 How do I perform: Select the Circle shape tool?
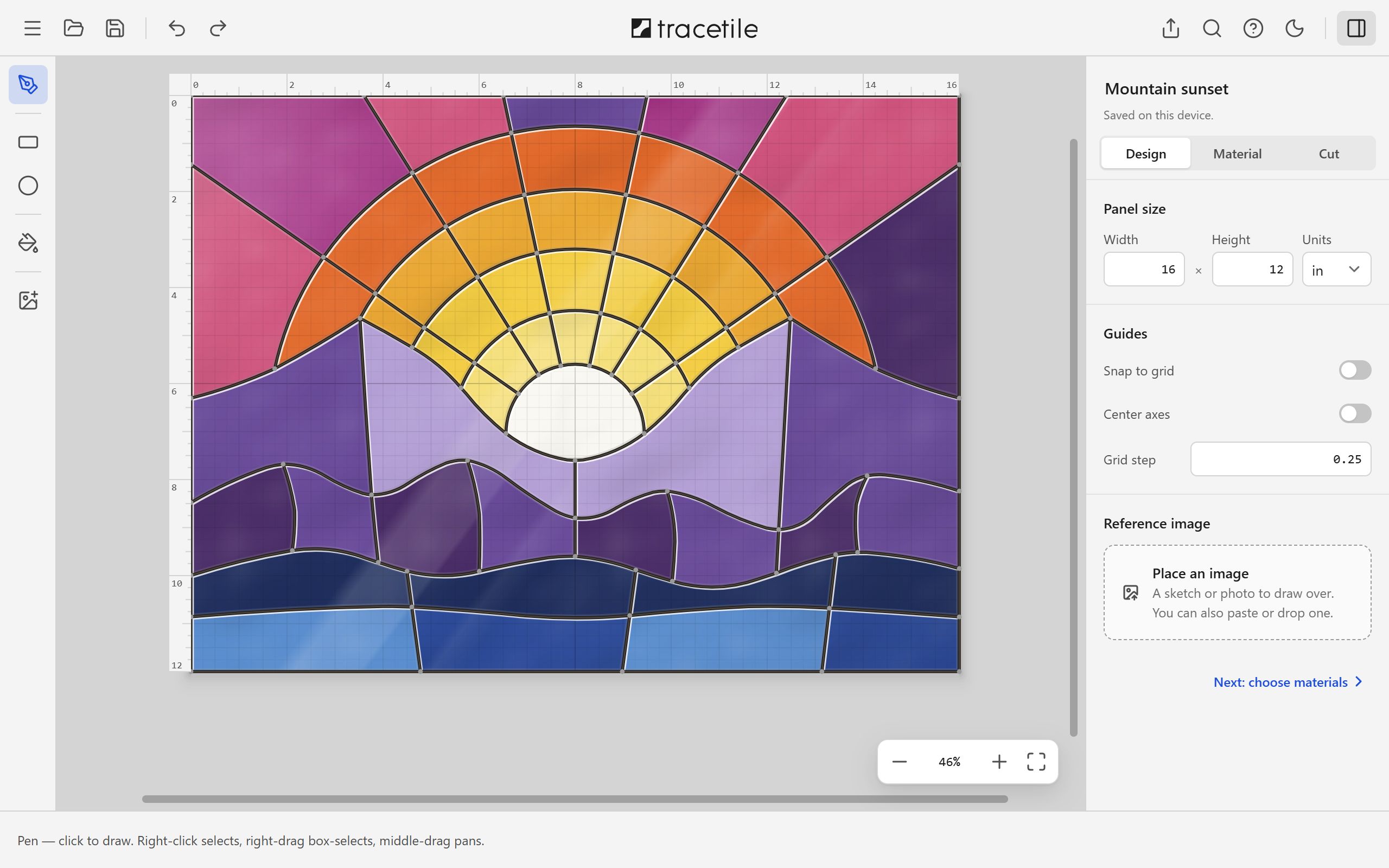tap(28, 186)
